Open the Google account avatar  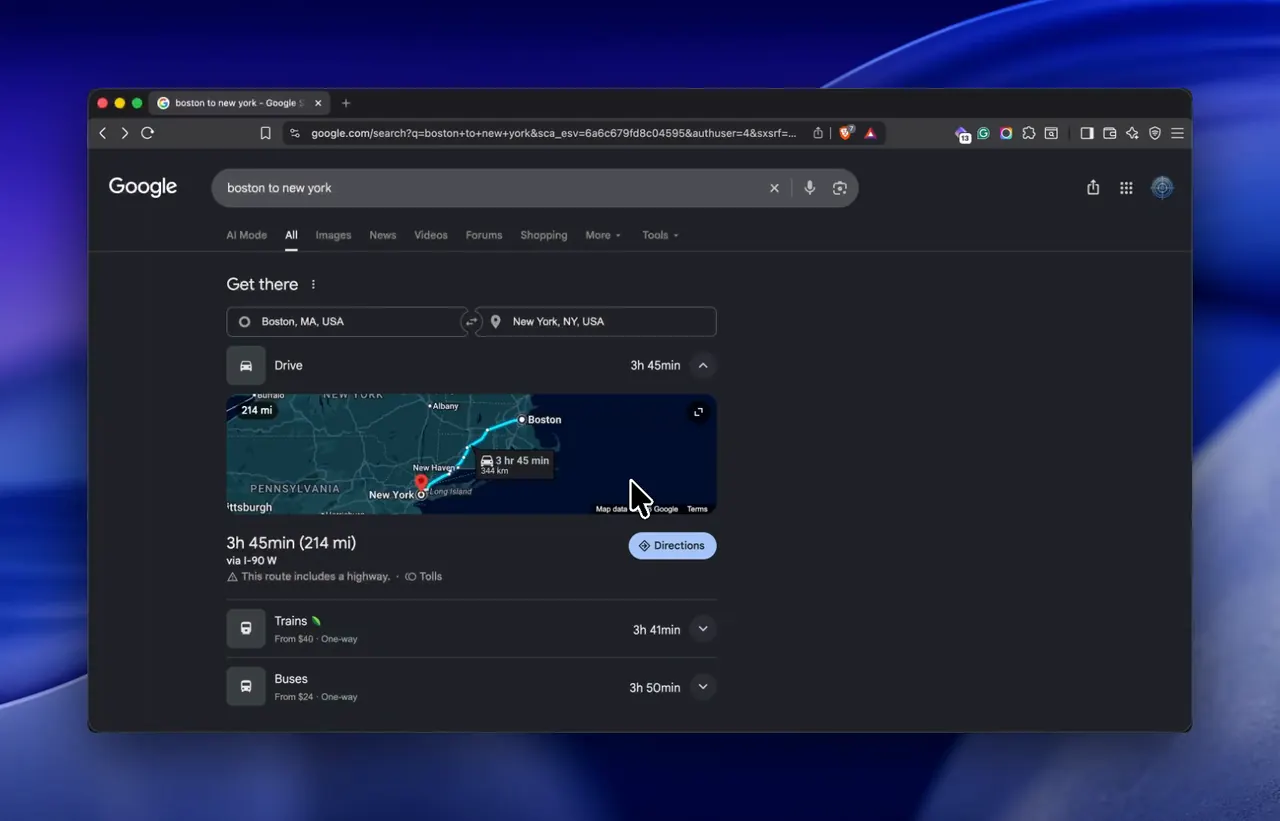coord(1162,187)
